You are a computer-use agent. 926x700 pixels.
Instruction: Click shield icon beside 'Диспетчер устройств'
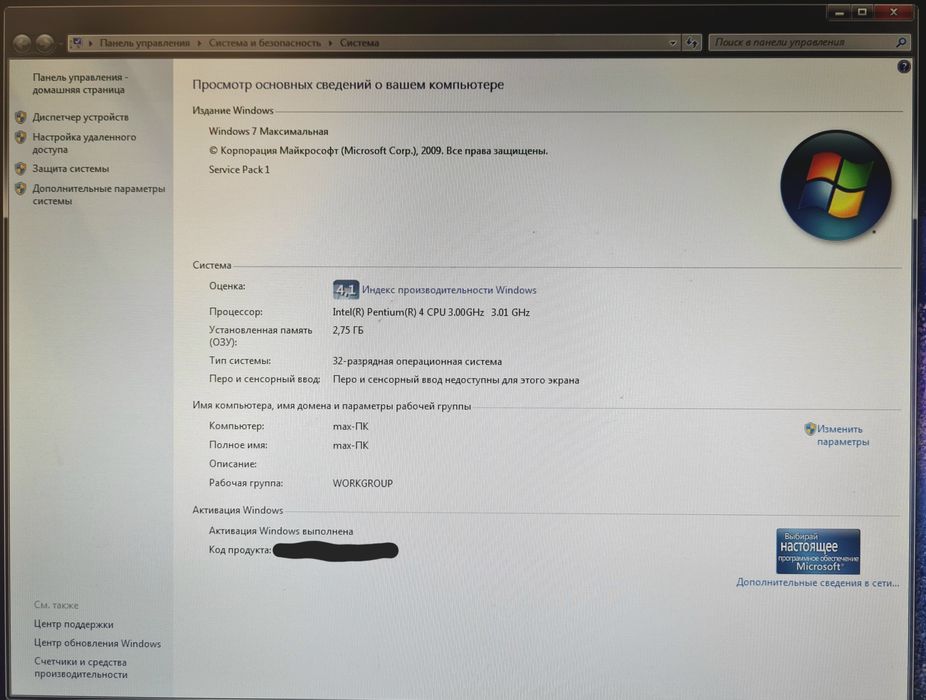click(21, 117)
